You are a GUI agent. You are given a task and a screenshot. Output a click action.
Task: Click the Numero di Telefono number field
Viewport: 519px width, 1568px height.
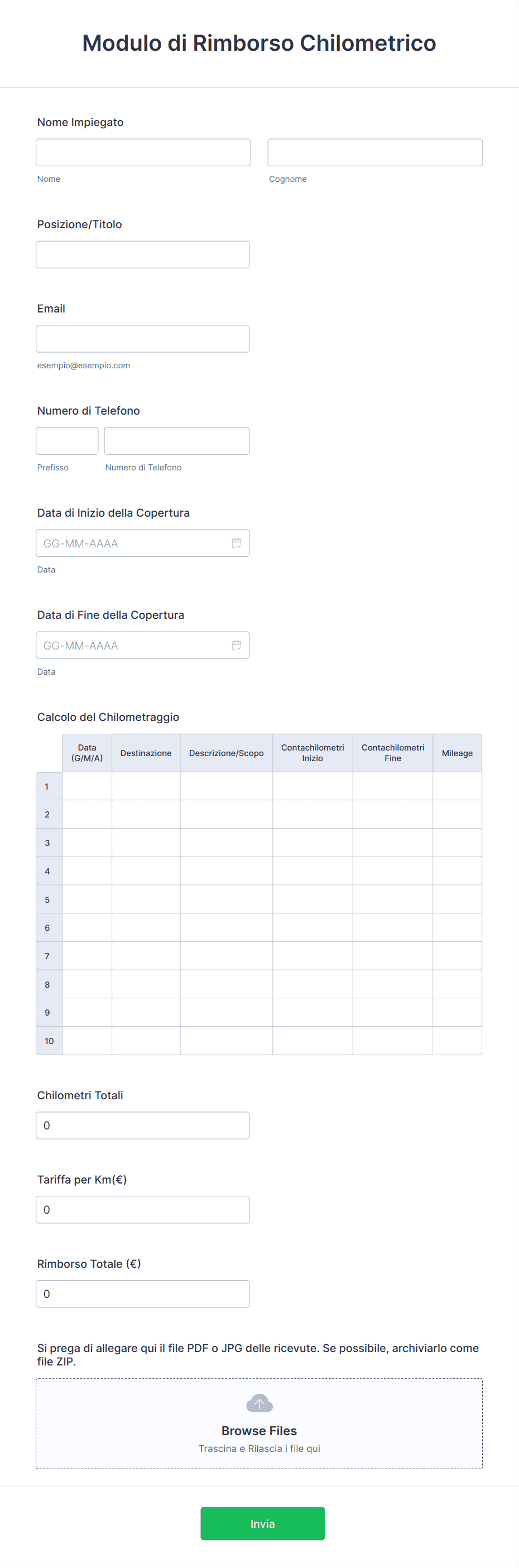pyautogui.click(x=176, y=441)
